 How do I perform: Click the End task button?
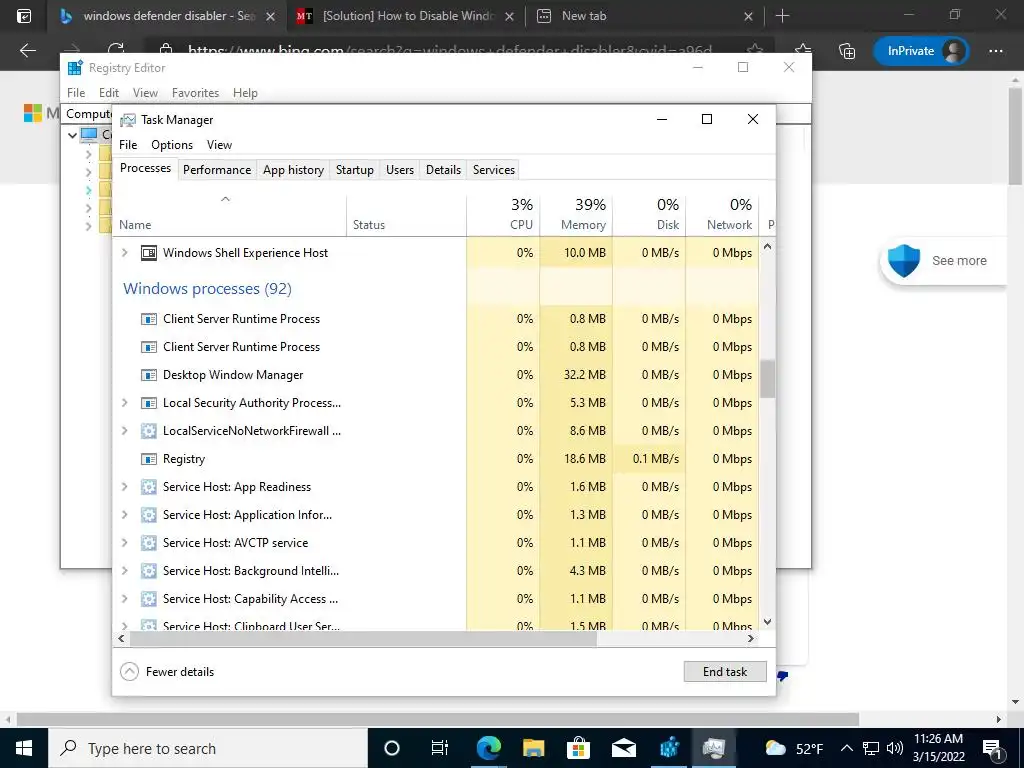[x=725, y=672]
